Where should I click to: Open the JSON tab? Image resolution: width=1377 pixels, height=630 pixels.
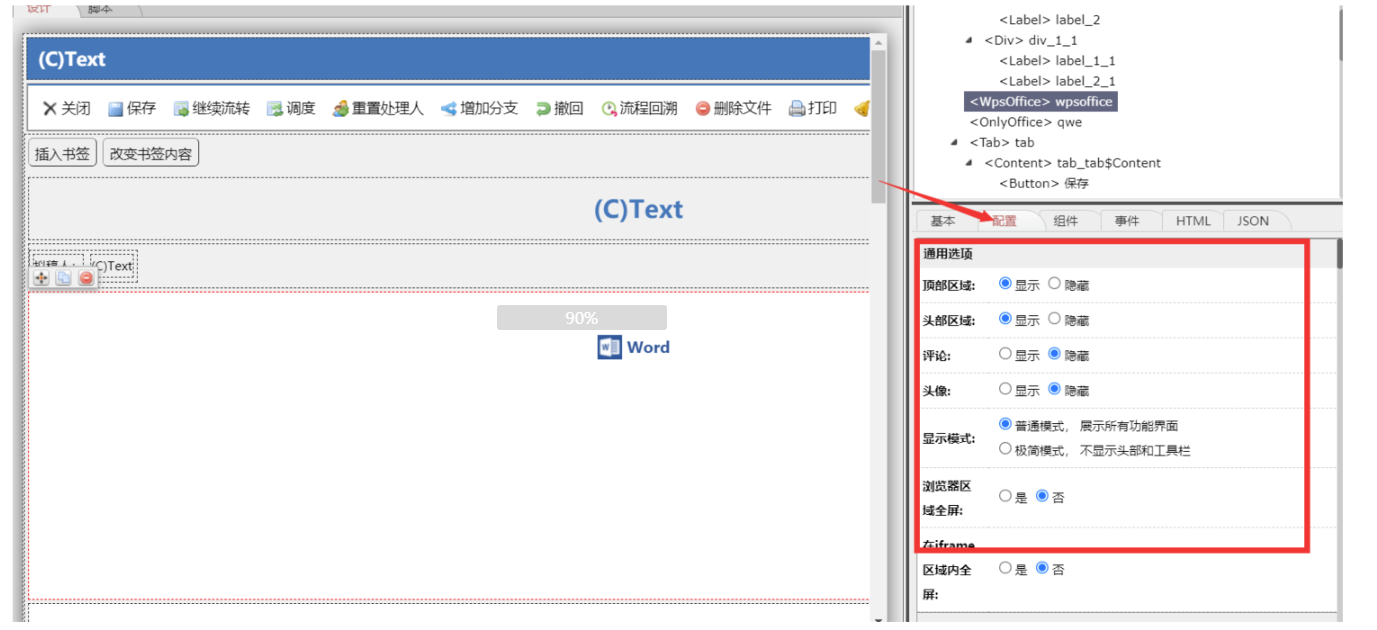1252,221
